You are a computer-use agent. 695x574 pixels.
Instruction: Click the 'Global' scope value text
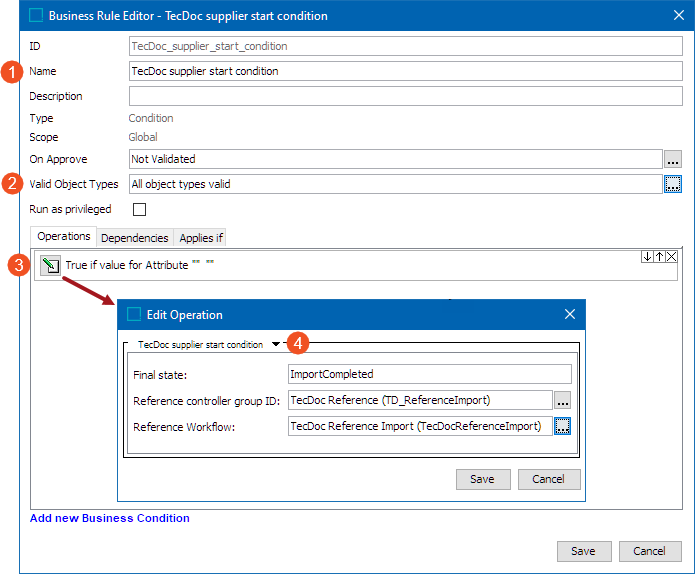pyautogui.click(x=143, y=137)
